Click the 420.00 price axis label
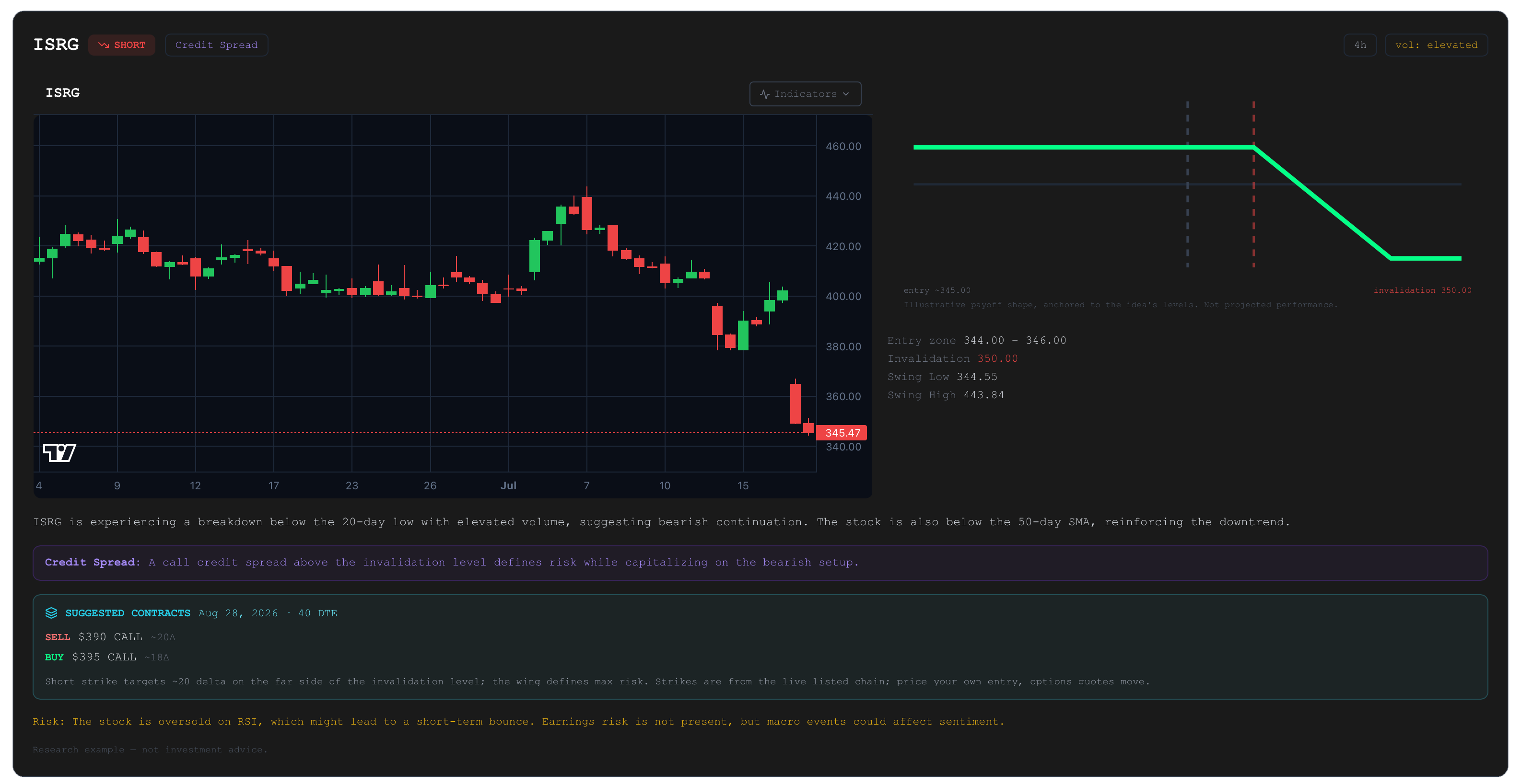This screenshot has height=784, width=1521. pyautogui.click(x=842, y=246)
